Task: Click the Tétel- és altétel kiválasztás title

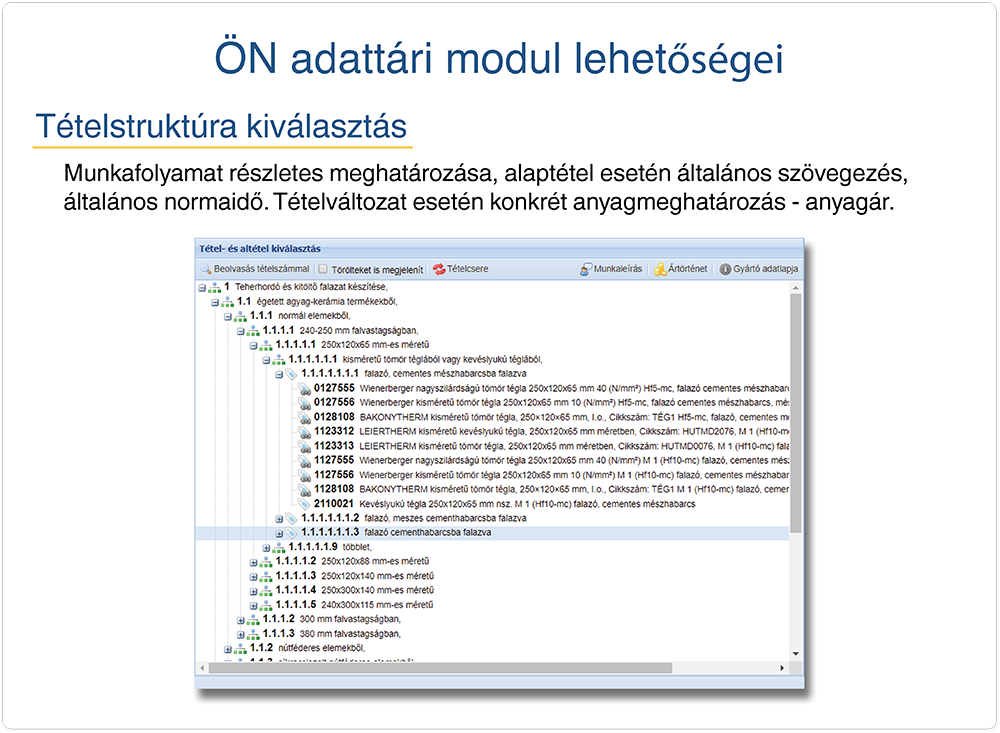Action: point(260,249)
